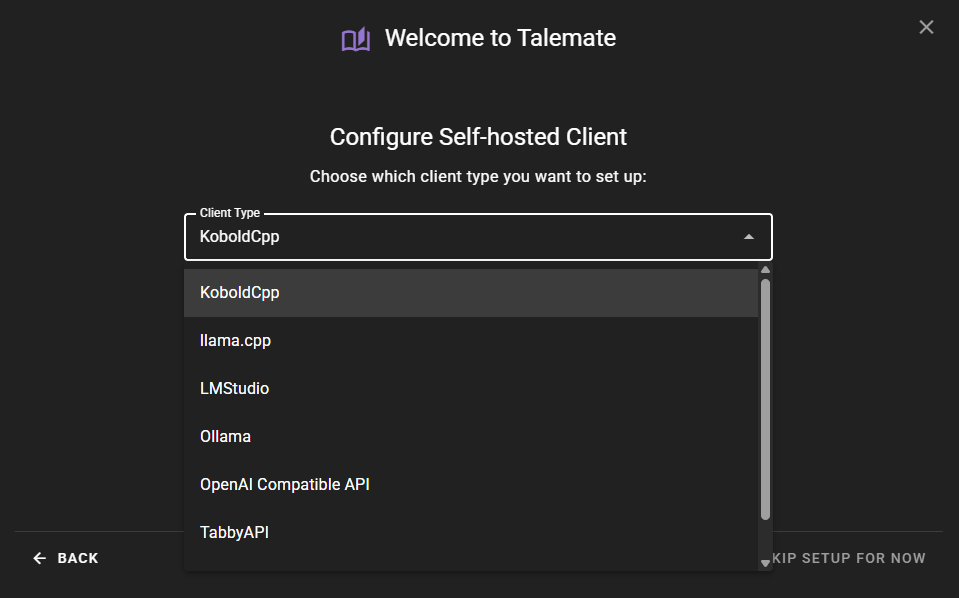Click the Talemate book logo icon

coord(355,39)
